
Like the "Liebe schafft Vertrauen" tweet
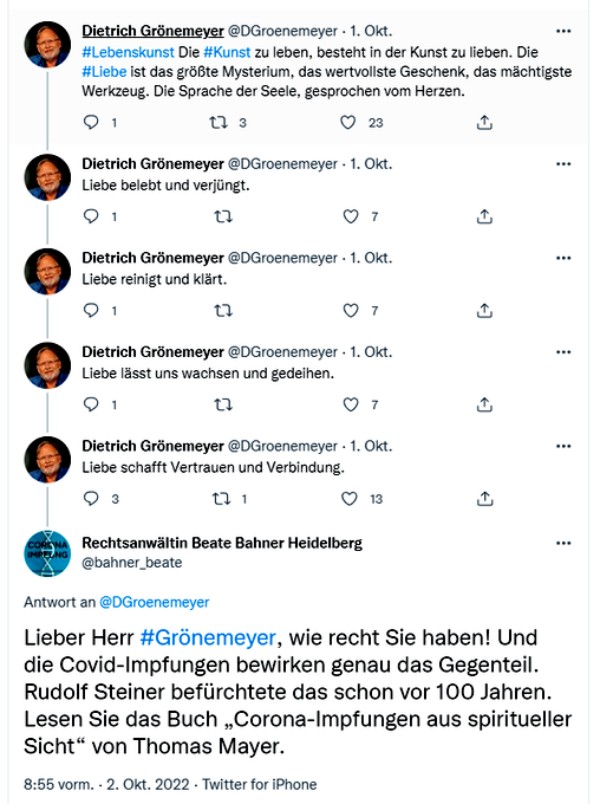coord(349,499)
